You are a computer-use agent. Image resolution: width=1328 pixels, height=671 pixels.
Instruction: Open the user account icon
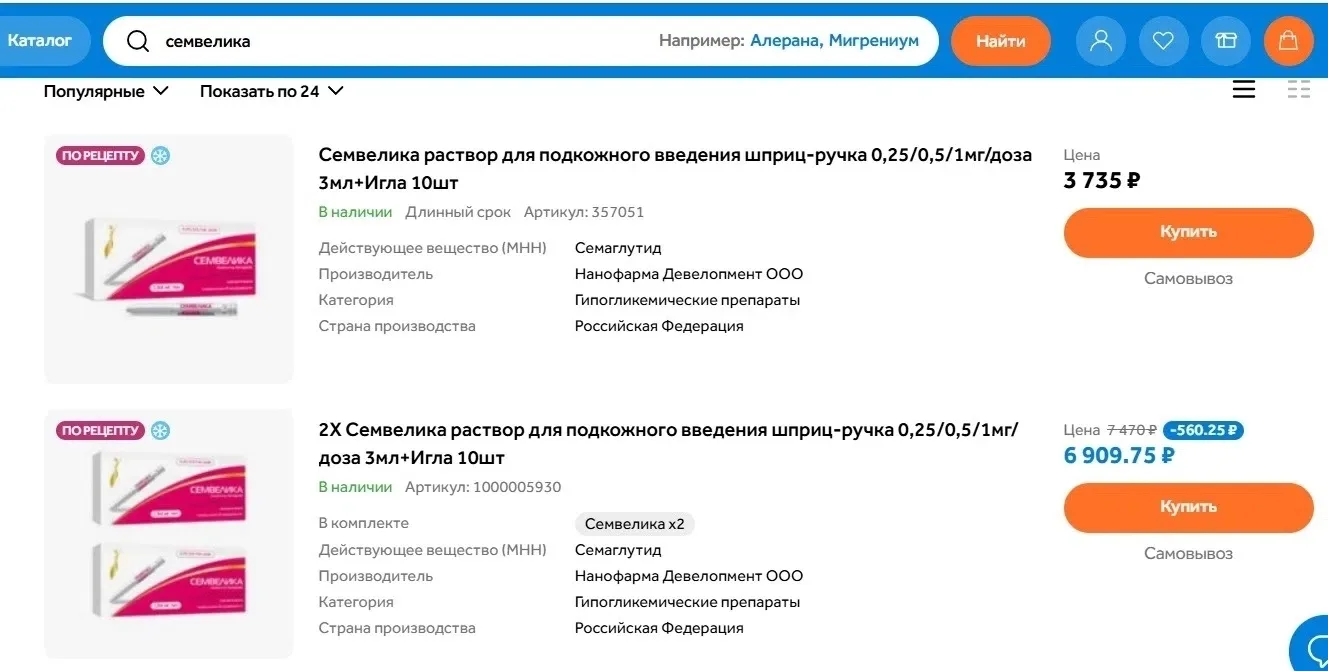click(1101, 41)
